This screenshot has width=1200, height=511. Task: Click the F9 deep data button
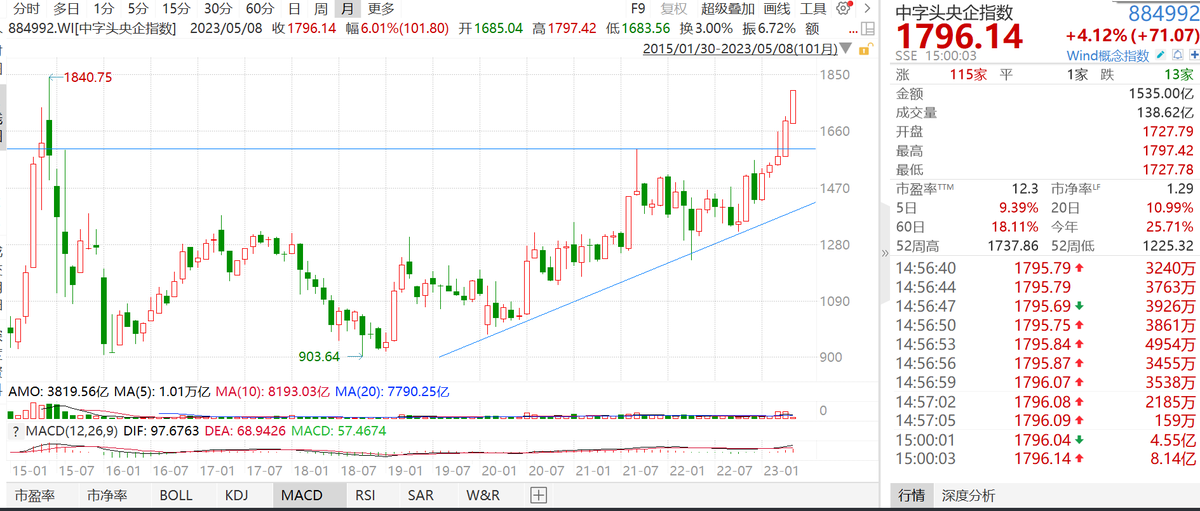[638, 8]
